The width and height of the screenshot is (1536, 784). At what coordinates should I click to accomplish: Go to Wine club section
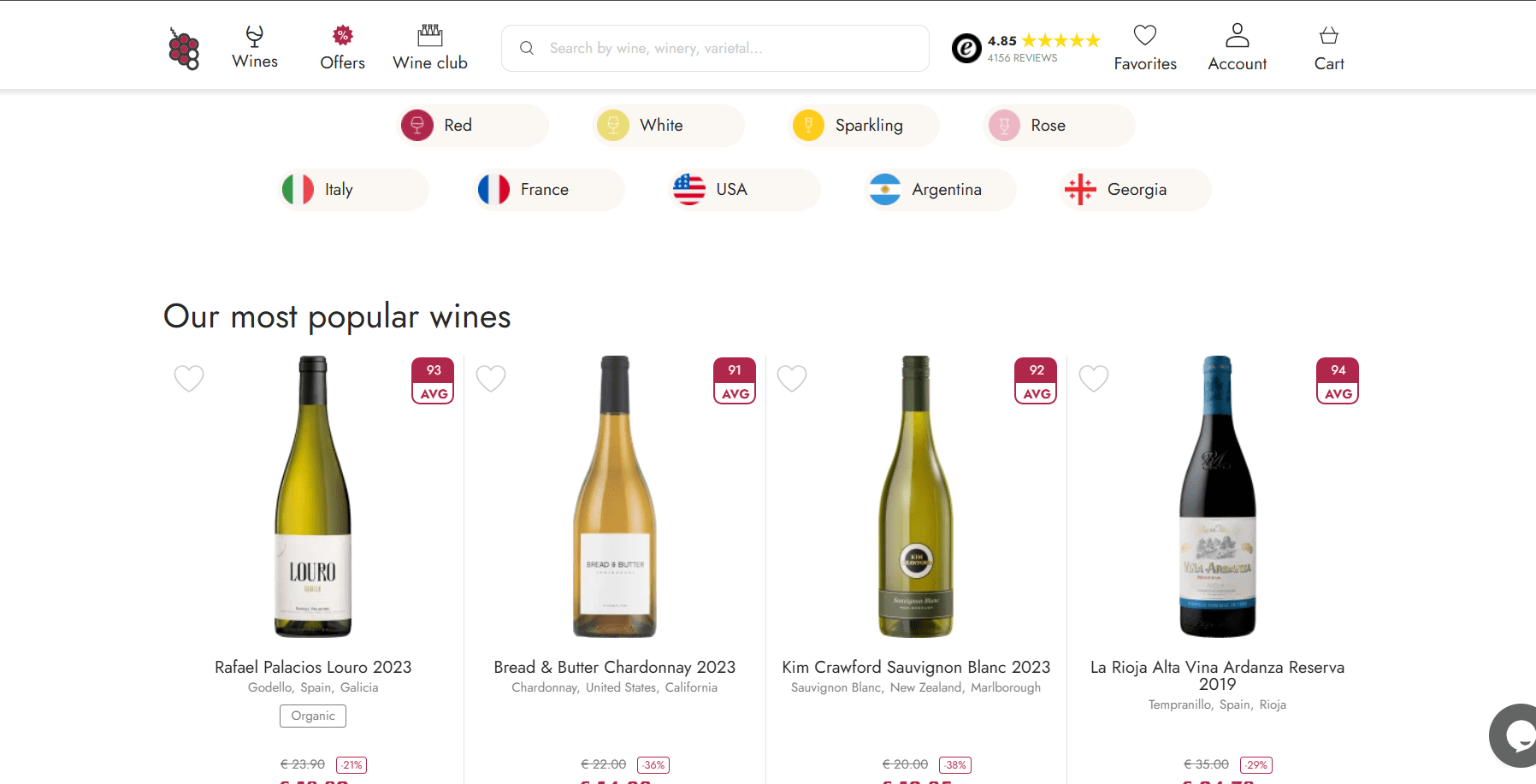(430, 48)
